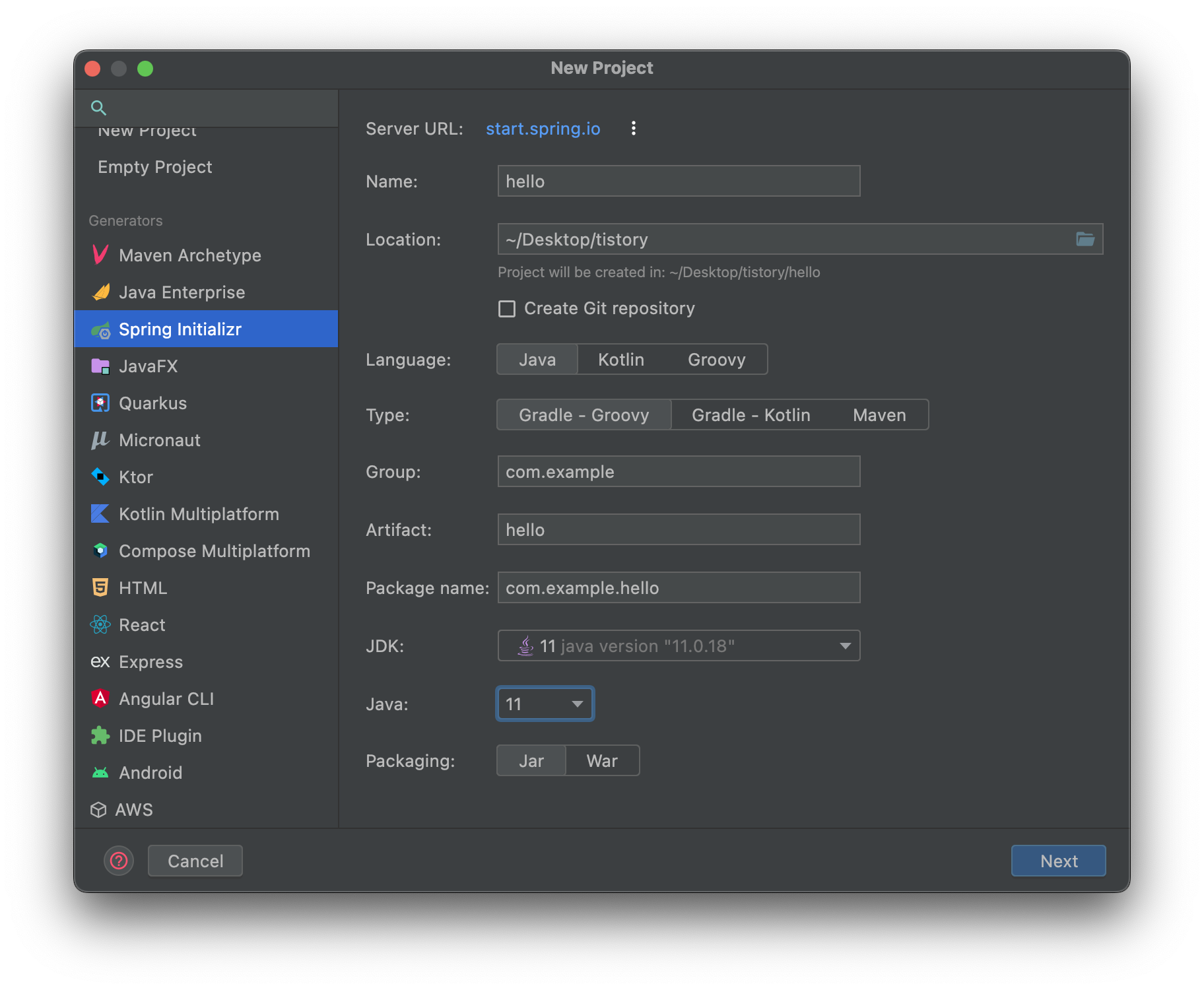
Task: Select Maven Archetype generator
Action: tap(206, 255)
